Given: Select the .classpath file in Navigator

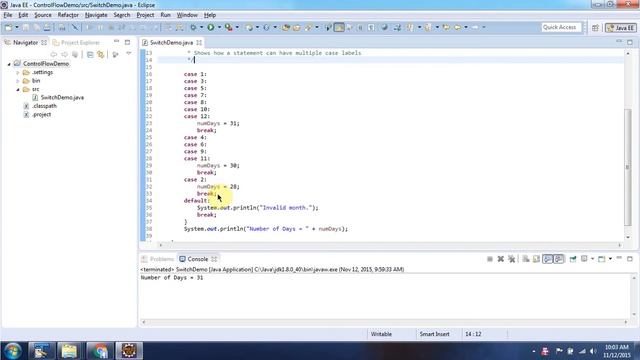Looking at the screenshot, I should pyautogui.click(x=44, y=106).
